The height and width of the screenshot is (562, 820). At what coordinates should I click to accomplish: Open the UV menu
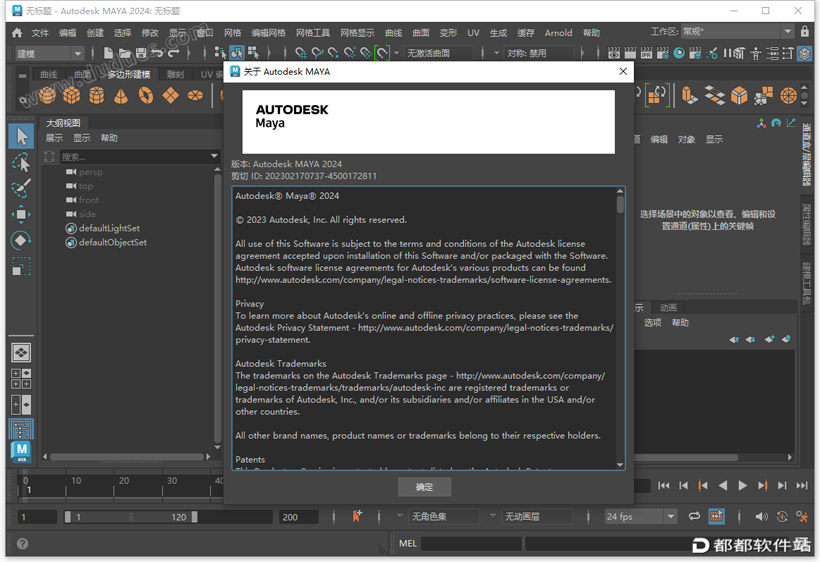tap(473, 33)
